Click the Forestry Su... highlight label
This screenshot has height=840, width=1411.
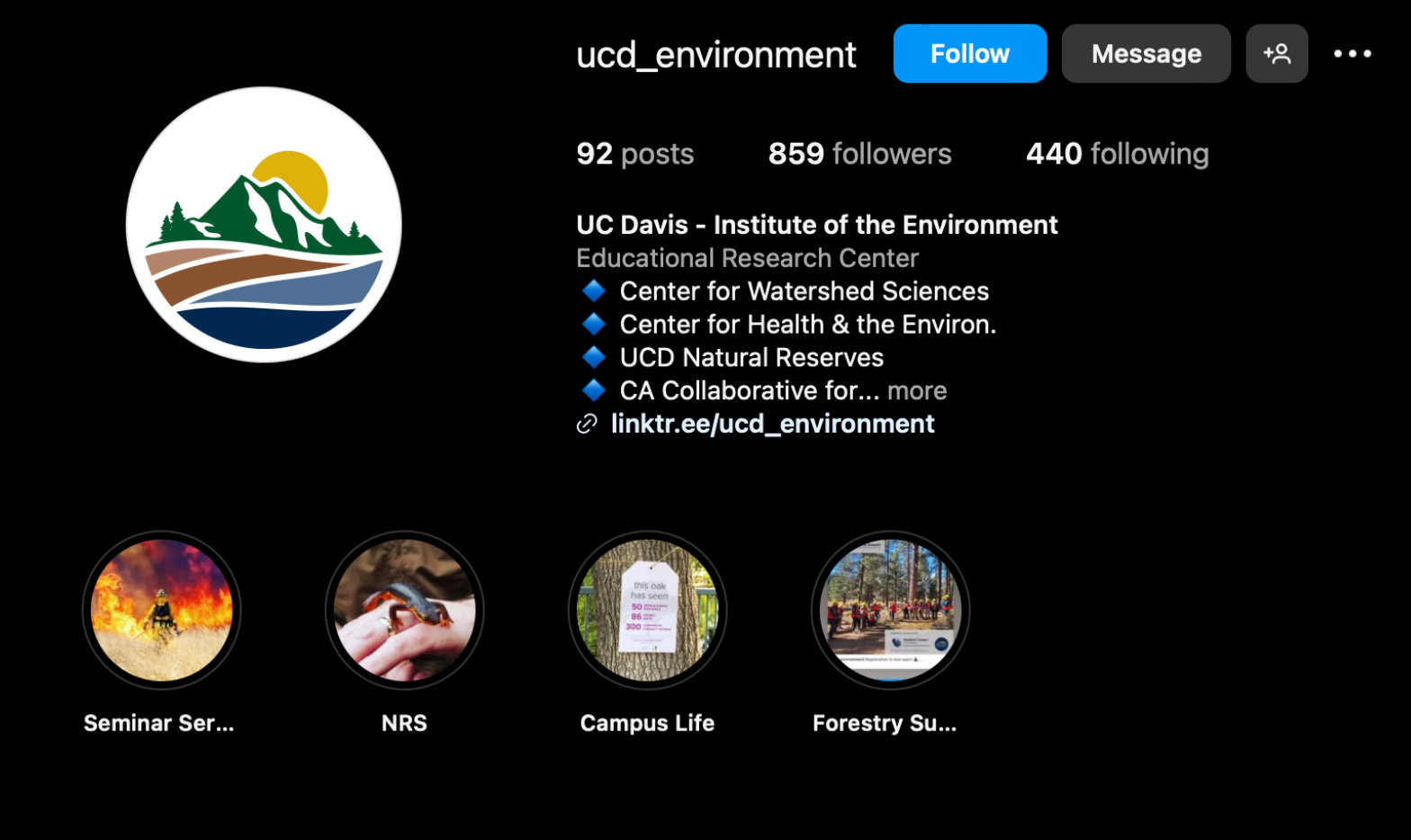[x=884, y=723]
